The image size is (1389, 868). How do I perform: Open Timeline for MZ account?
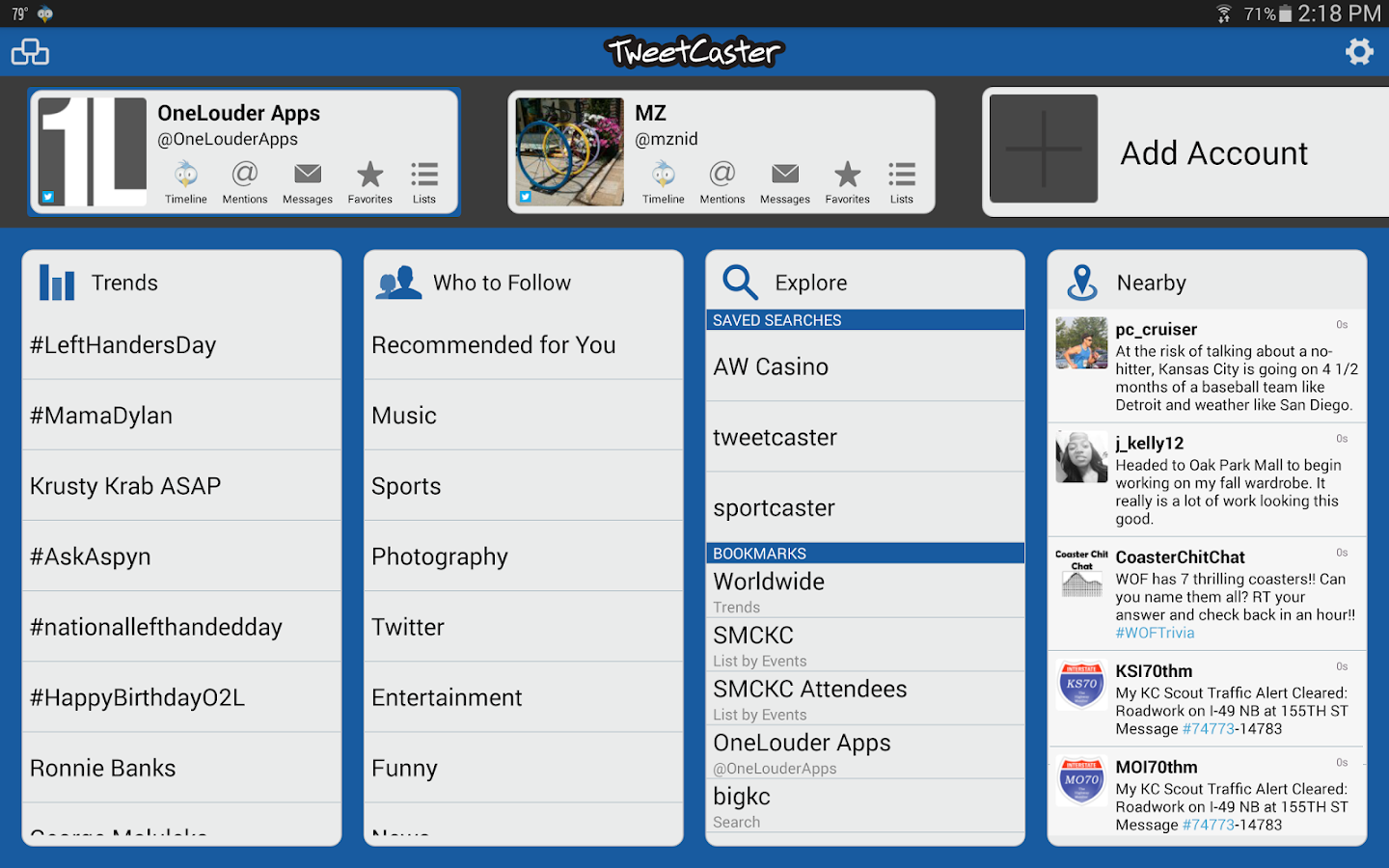(664, 182)
